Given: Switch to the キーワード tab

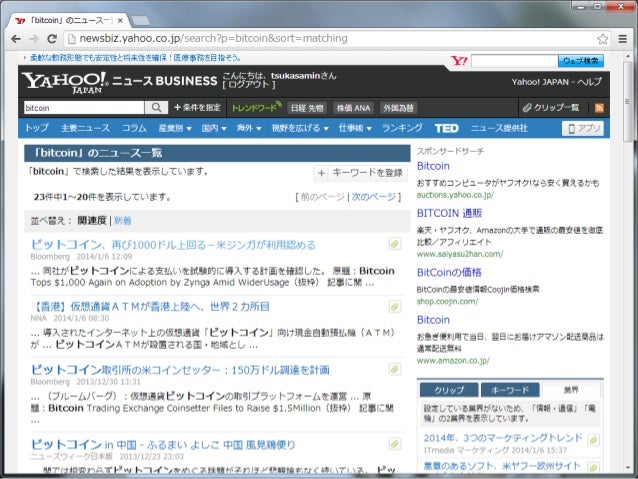Looking at the screenshot, I should pos(510,390).
